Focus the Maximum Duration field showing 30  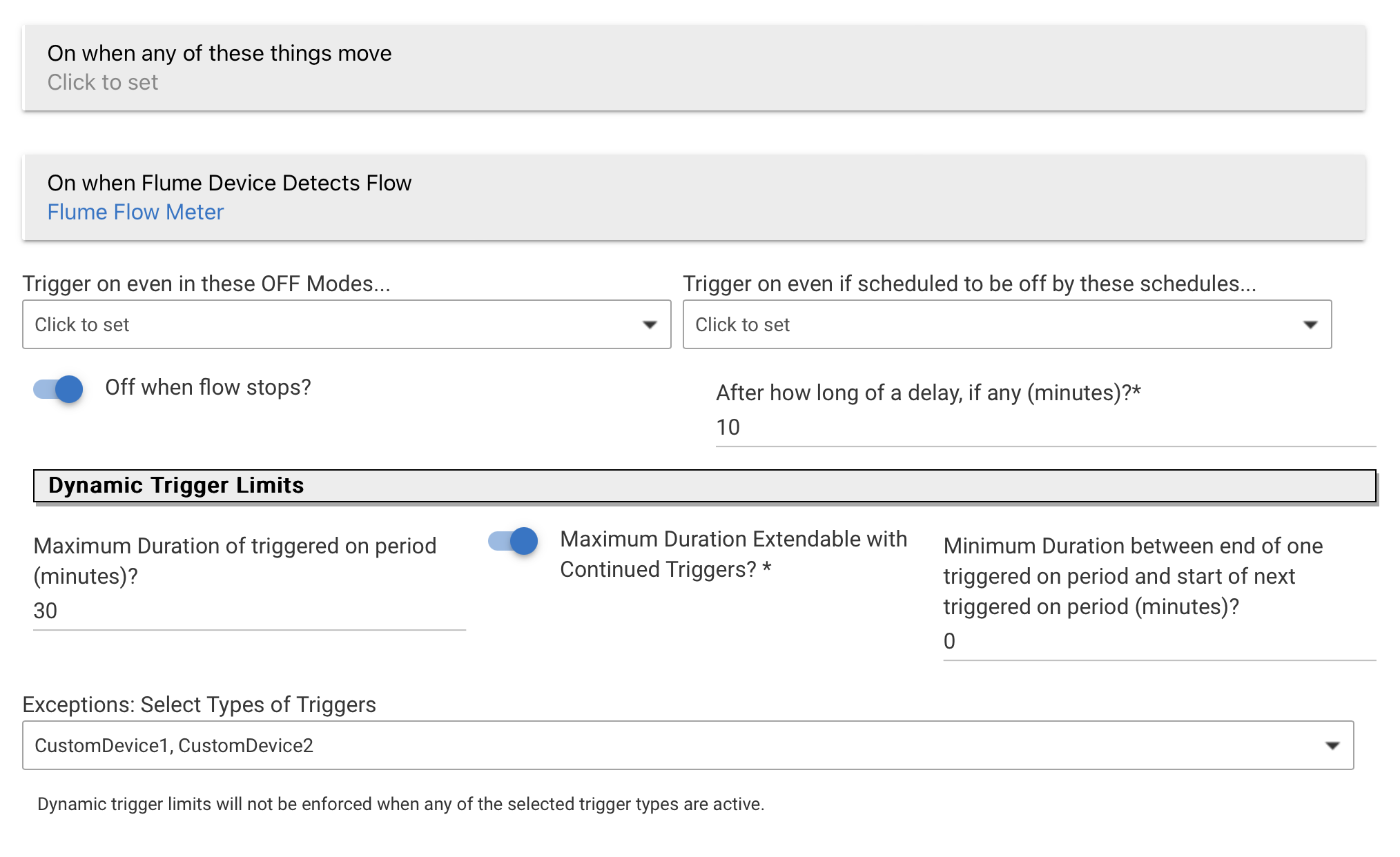pos(249,611)
